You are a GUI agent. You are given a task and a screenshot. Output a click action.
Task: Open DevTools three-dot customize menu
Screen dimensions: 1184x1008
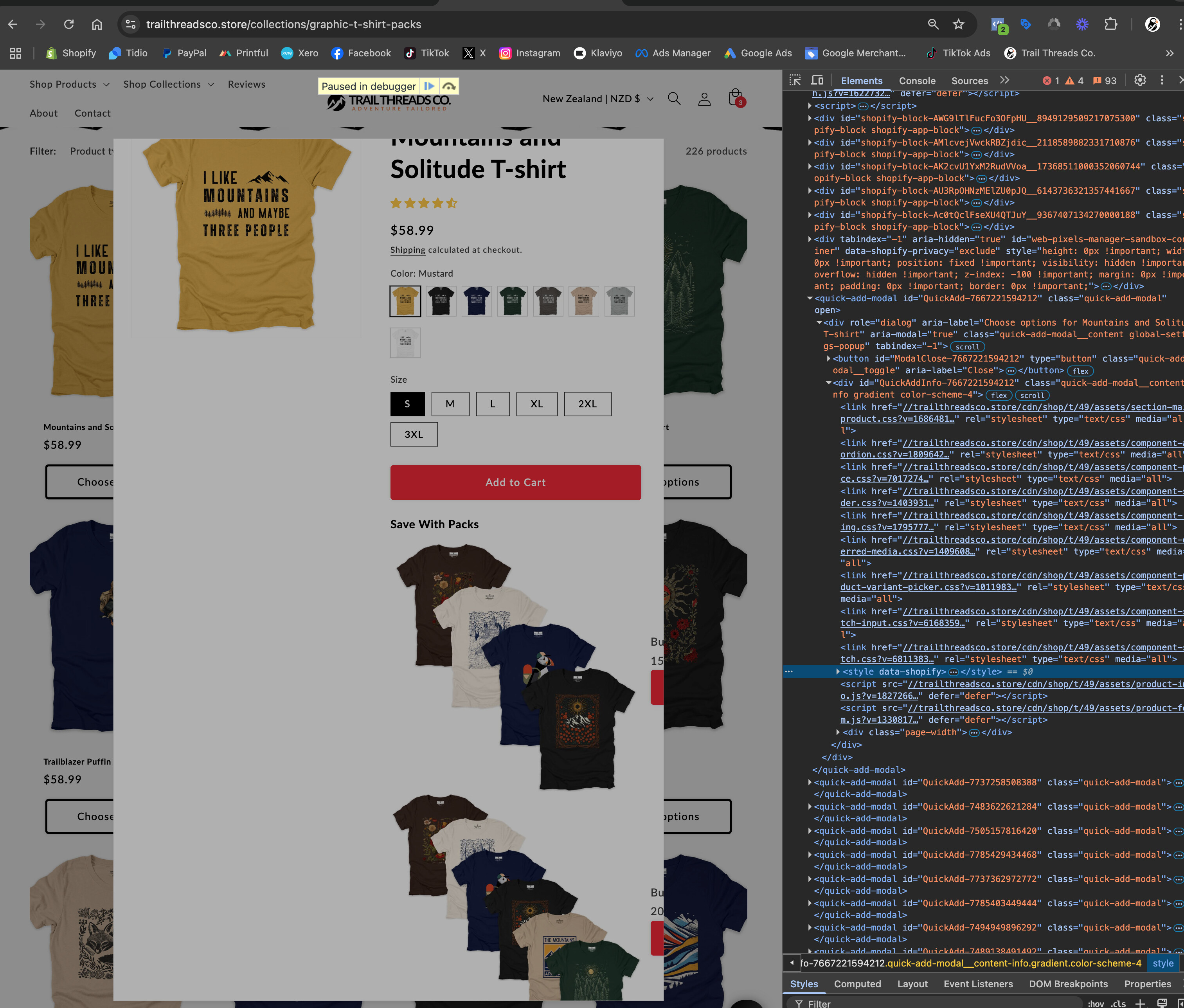(x=1162, y=81)
